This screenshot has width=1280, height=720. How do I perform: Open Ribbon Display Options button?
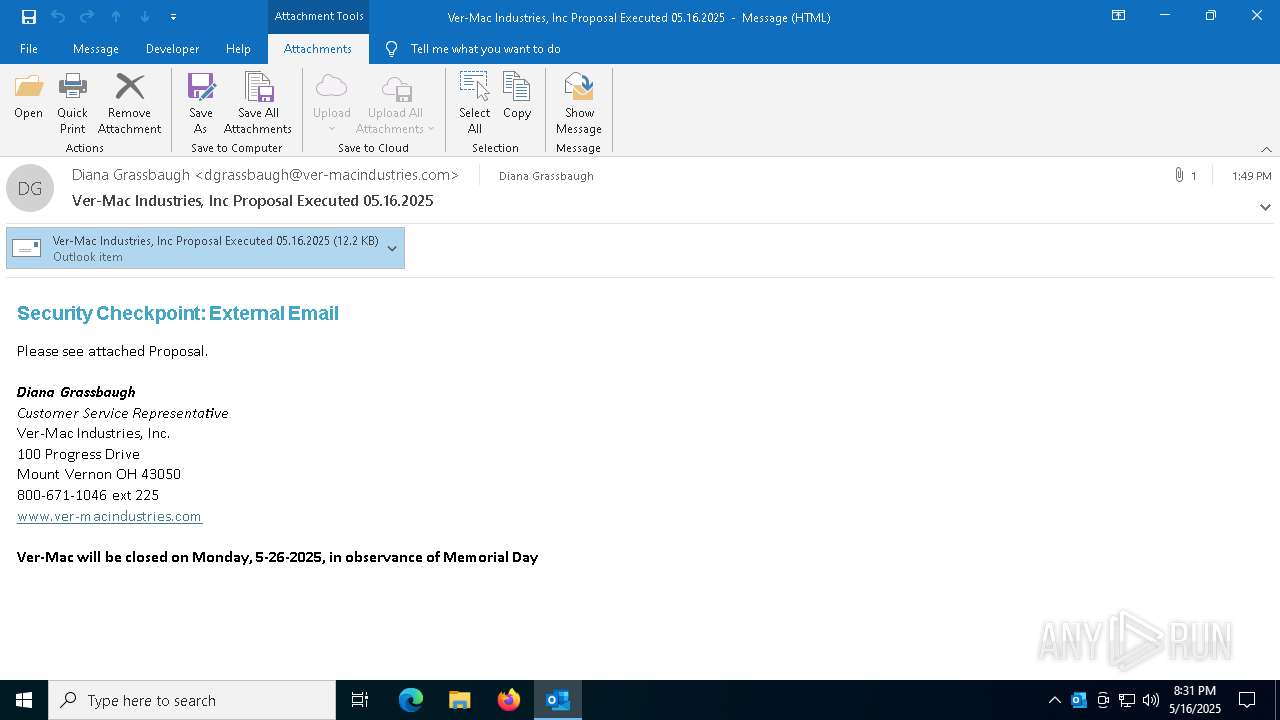click(x=1118, y=16)
